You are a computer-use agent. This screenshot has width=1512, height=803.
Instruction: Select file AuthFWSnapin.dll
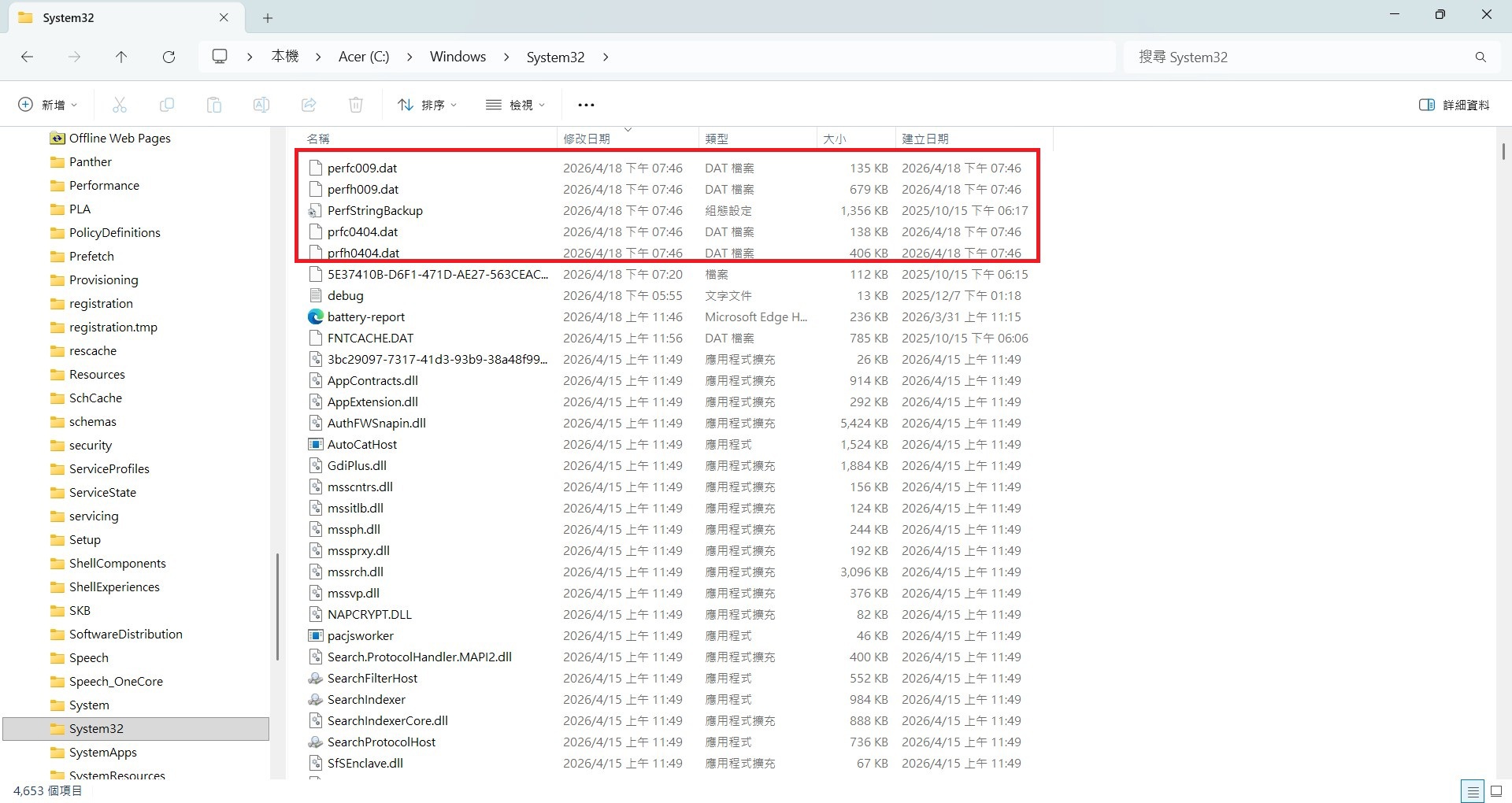pos(376,423)
